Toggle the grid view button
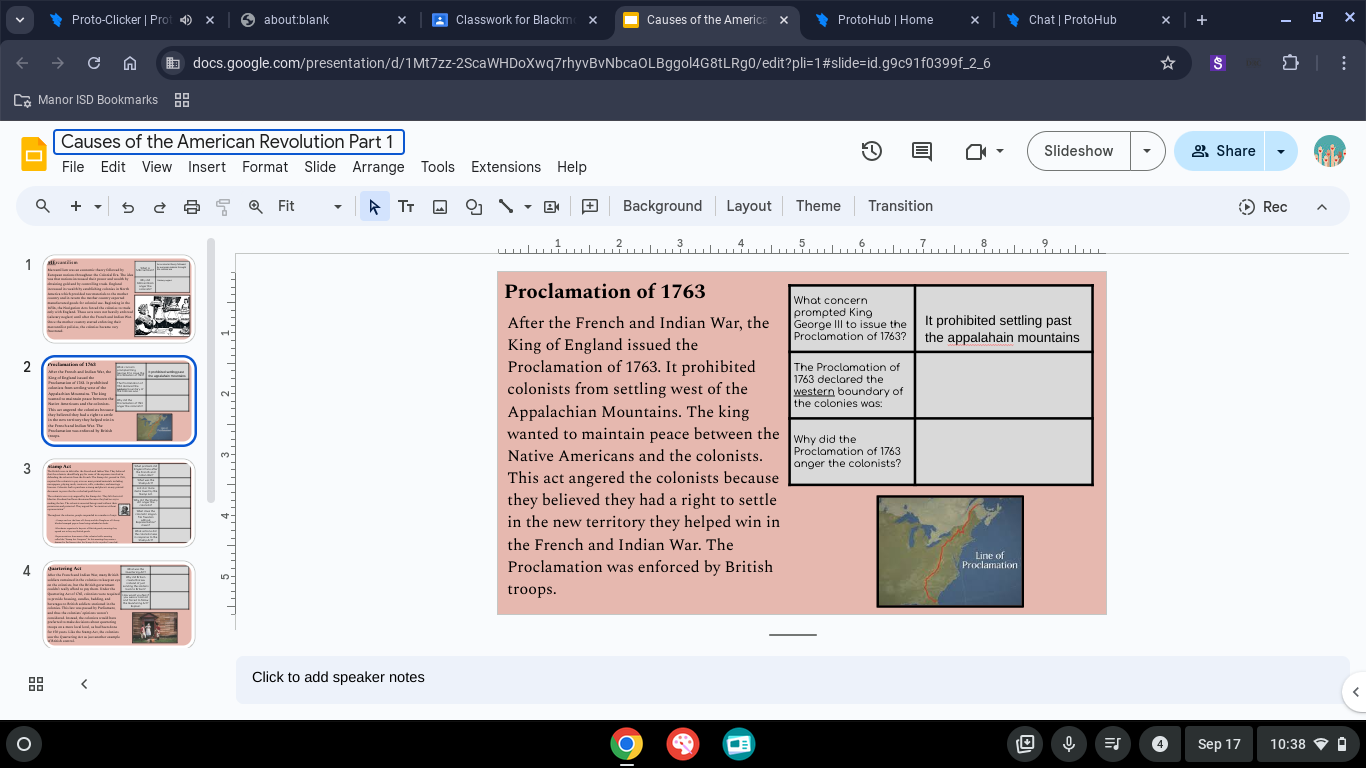This screenshot has height=768, width=1366. 36,684
